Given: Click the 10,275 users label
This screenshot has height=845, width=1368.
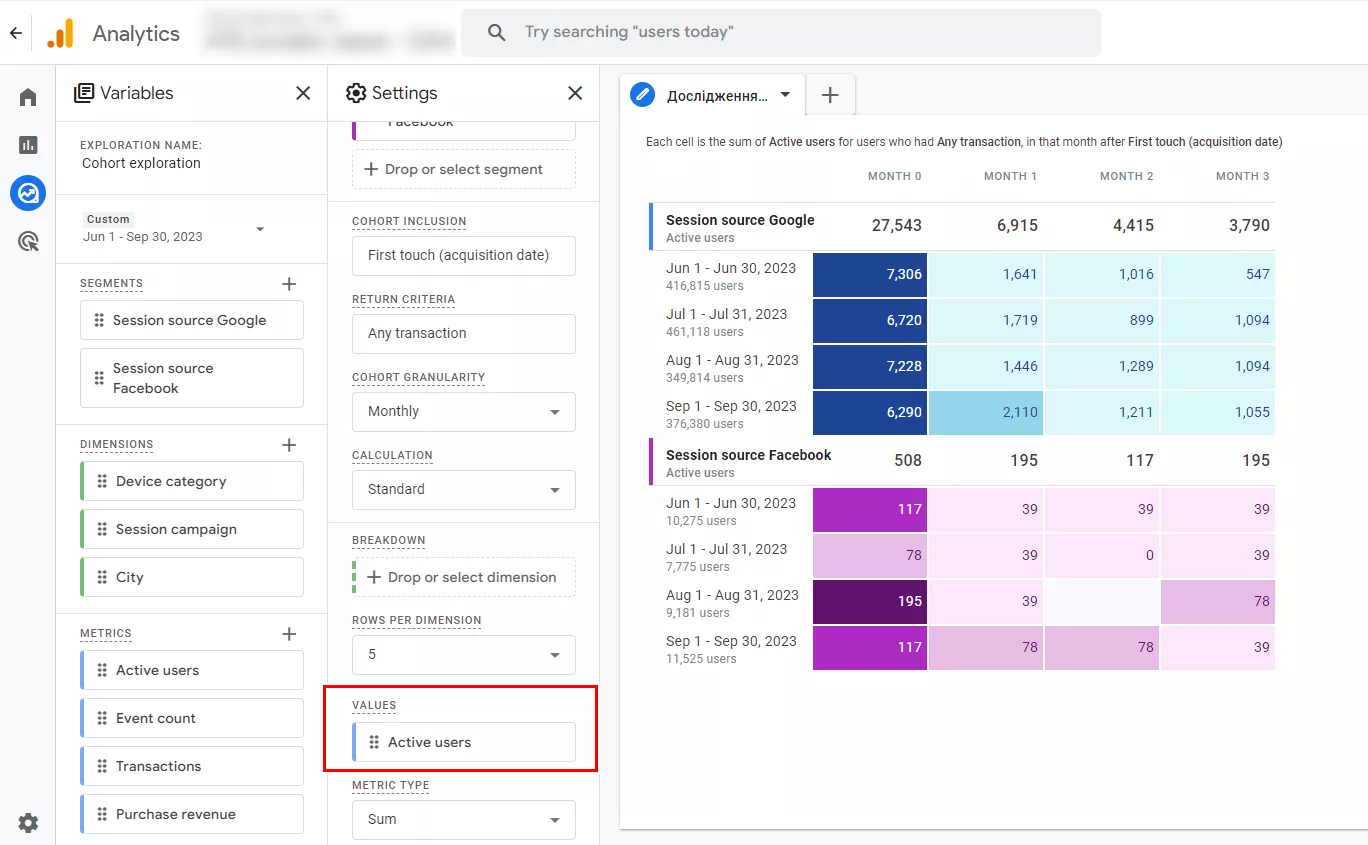Looking at the screenshot, I should (x=701, y=521).
